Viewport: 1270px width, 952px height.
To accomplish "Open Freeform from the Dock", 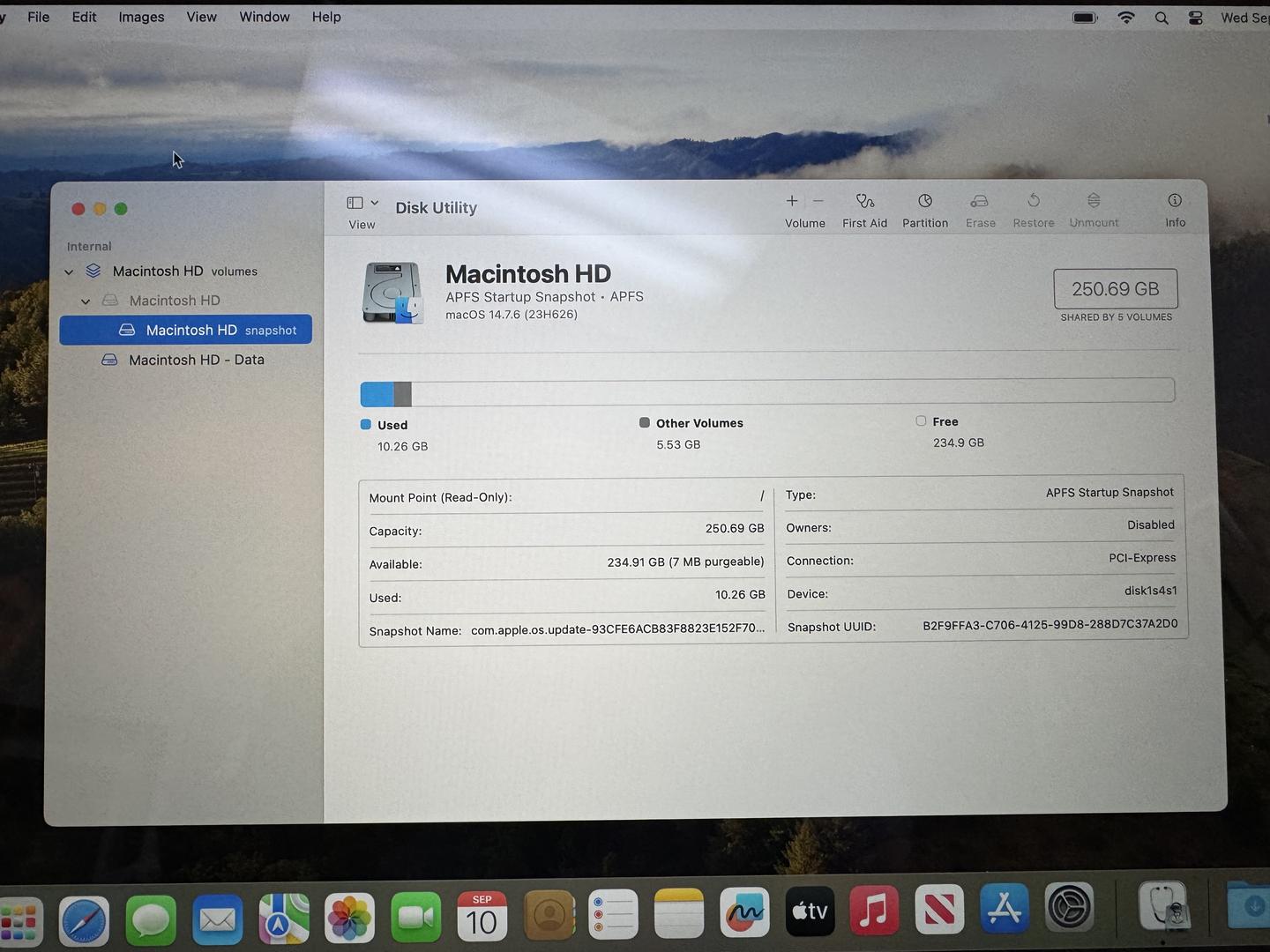I will pos(744,912).
